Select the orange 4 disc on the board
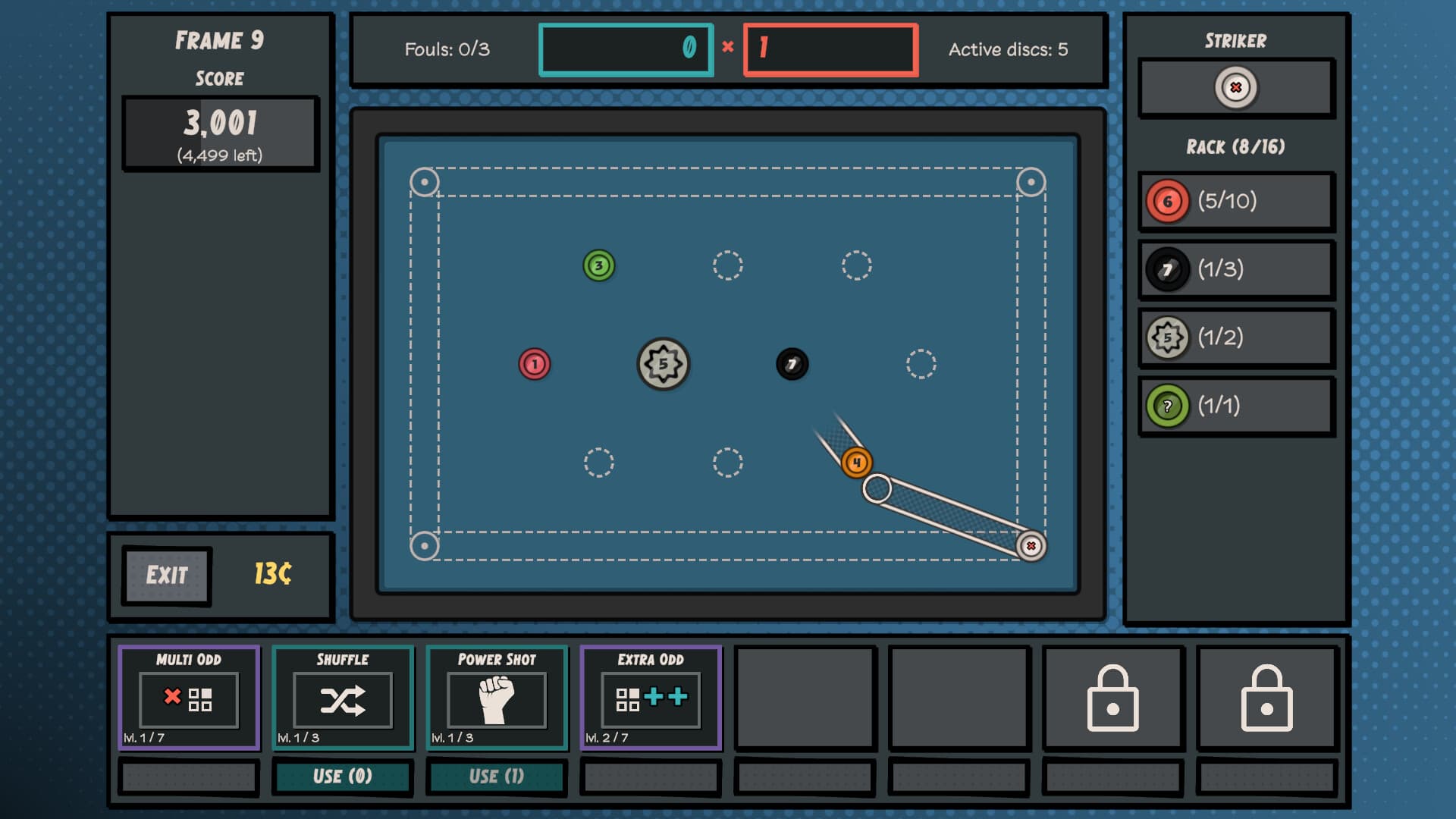Image resolution: width=1456 pixels, height=819 pixels. coord(858,462)
